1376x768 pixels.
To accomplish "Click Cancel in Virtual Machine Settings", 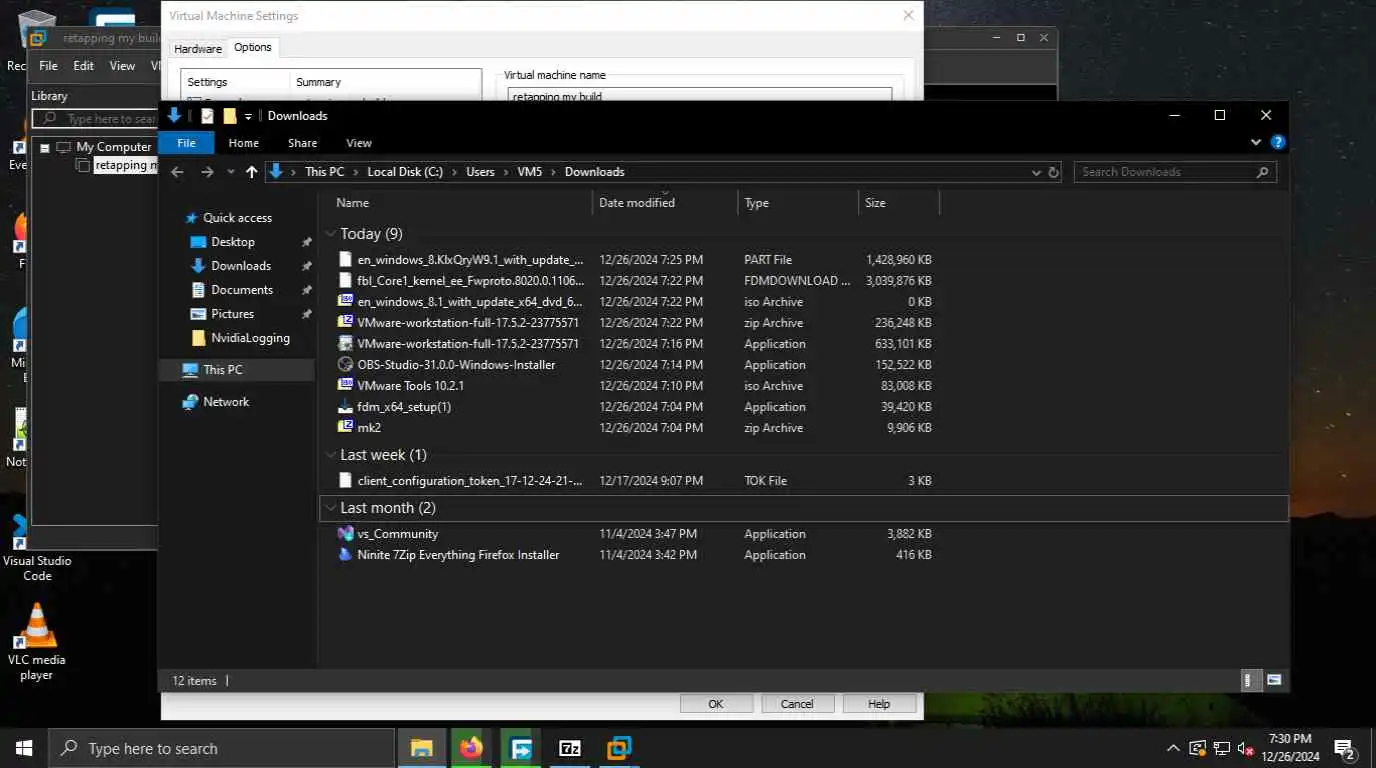I will tap(797, 704).
